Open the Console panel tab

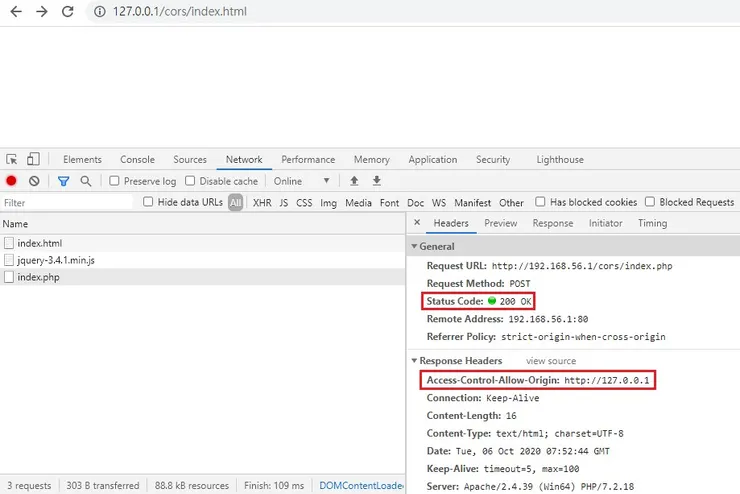pyautogui.click(x=137, y=159)
